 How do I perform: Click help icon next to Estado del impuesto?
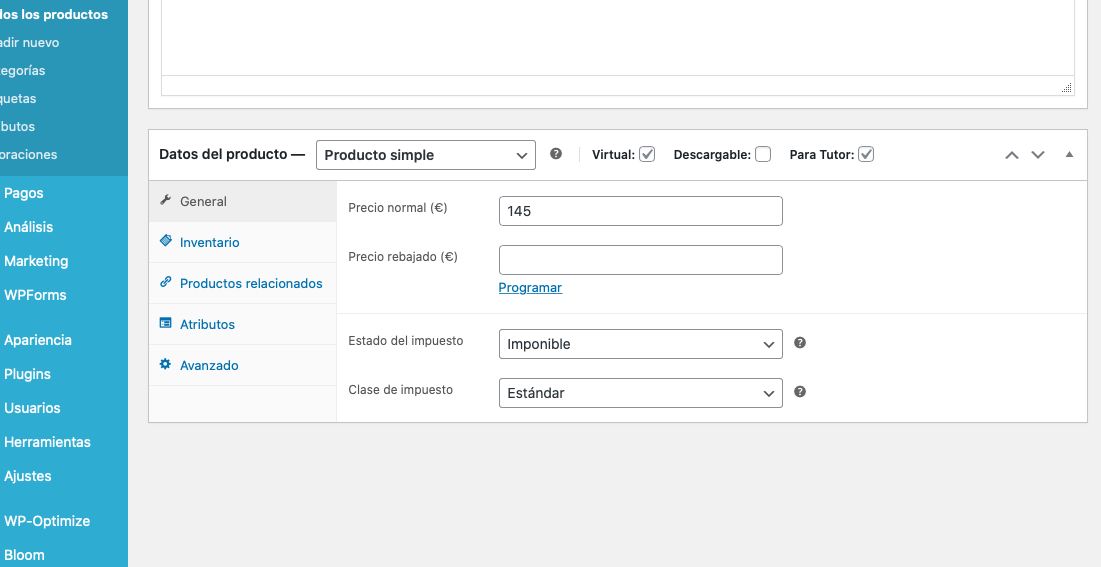[x=800, y=343]
